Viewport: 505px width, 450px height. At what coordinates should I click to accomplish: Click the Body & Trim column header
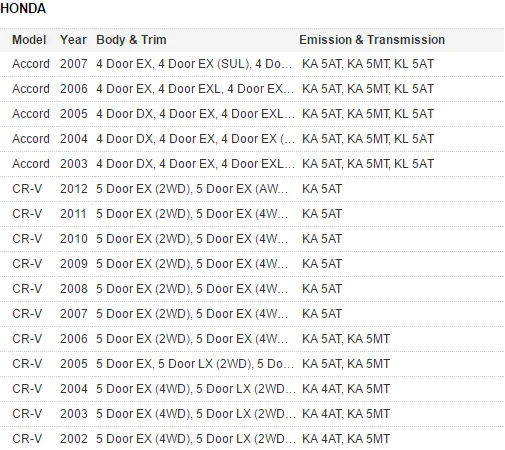point(131,40)
